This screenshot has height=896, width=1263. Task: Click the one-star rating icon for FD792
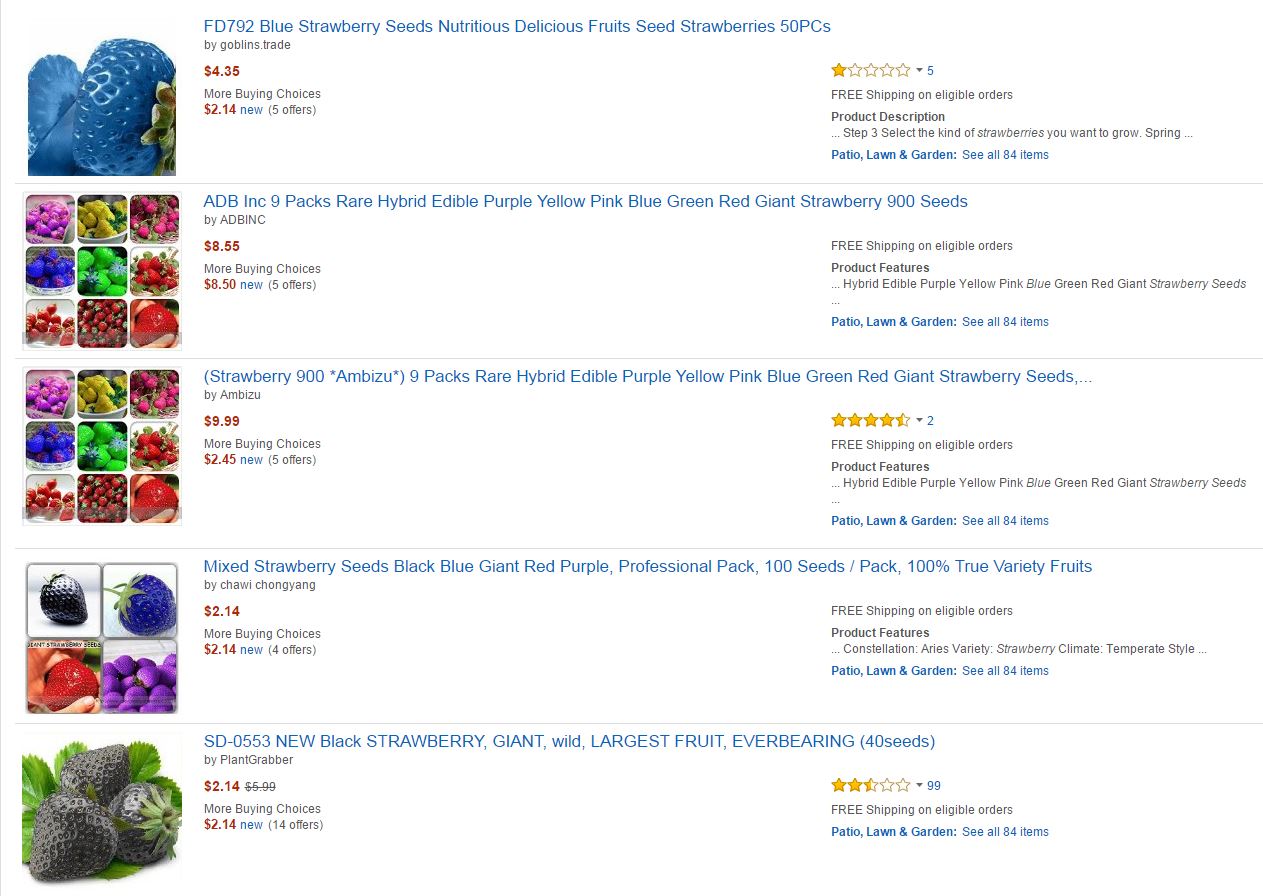coord(870,70)
